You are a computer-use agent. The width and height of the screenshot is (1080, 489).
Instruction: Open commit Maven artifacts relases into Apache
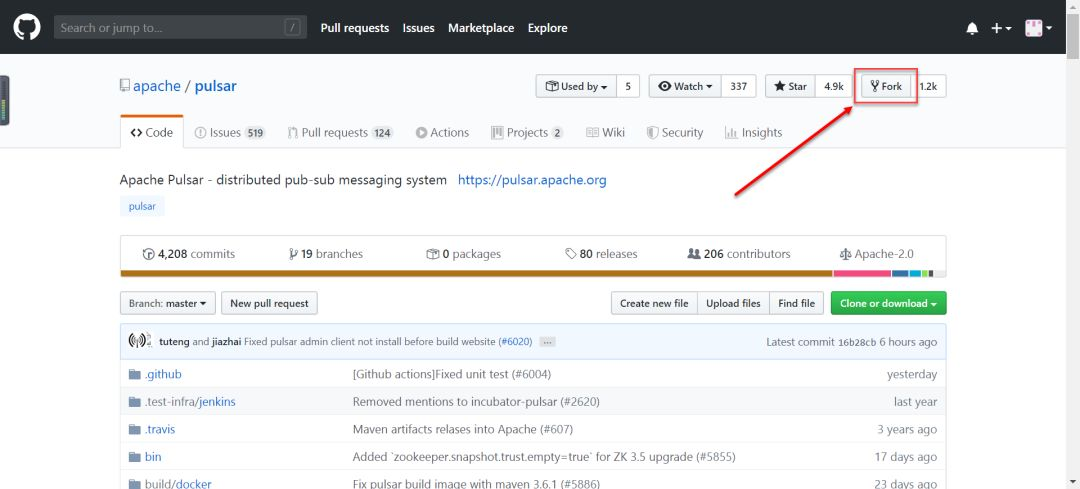[463, 429]
